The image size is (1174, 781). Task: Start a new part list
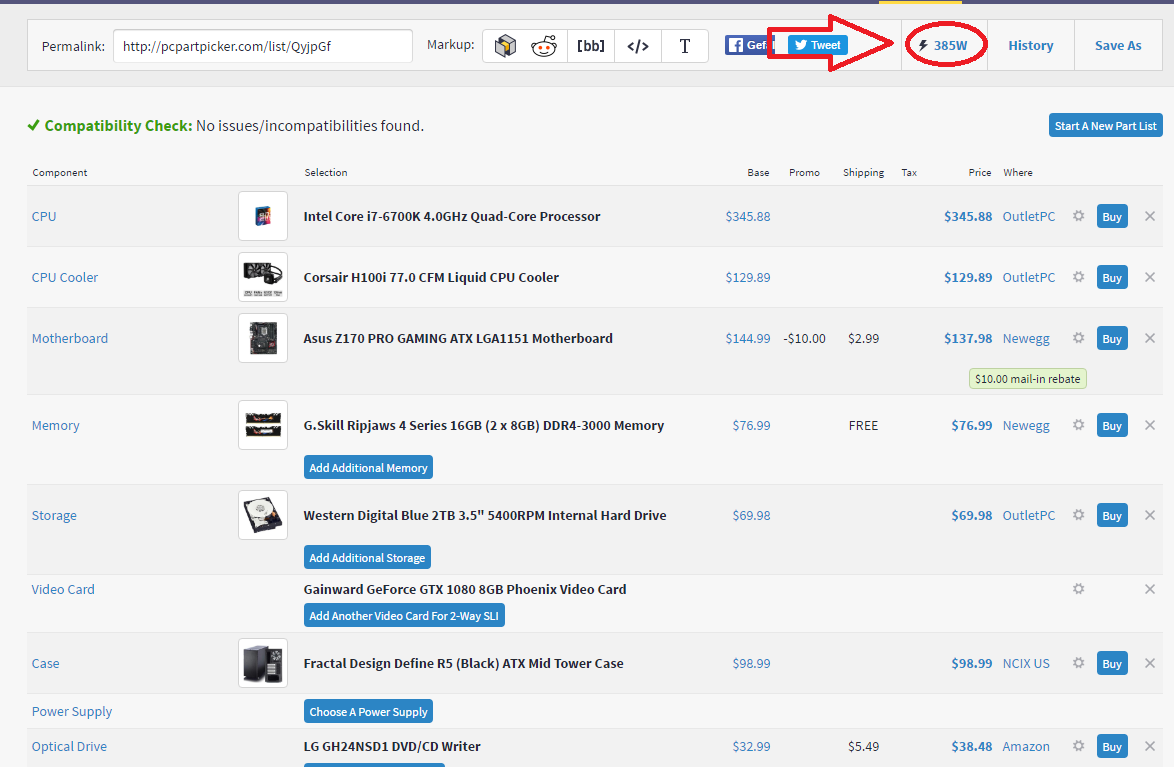pyautogui.click(x=1105, y=126)
